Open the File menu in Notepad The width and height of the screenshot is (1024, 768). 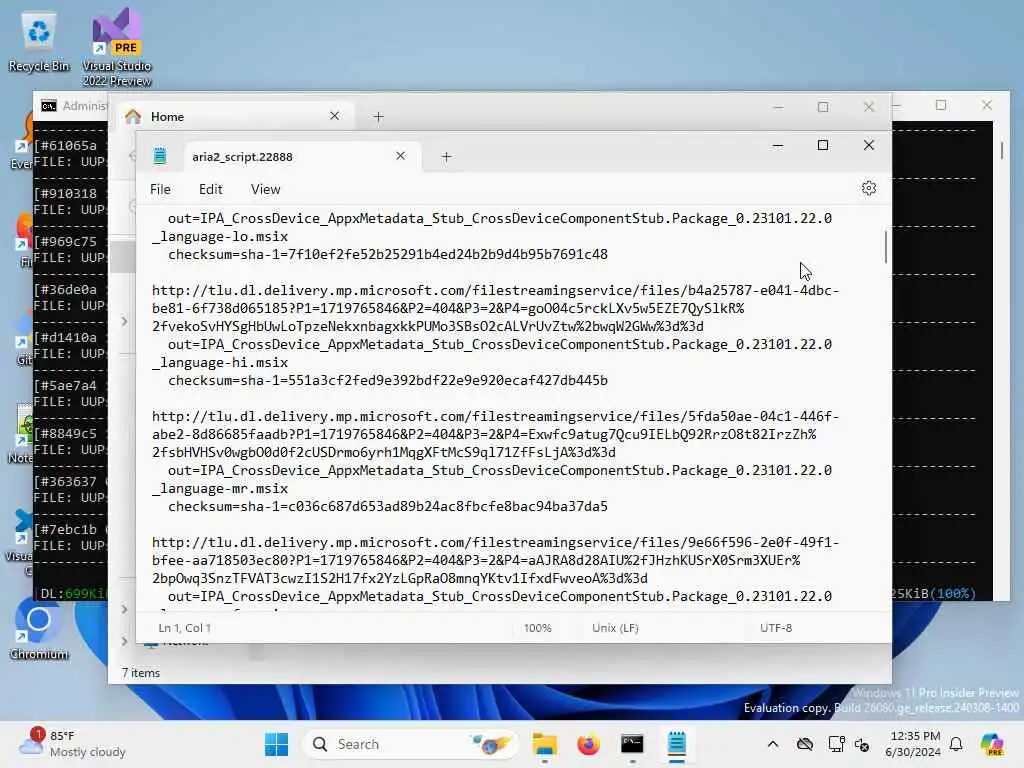160,189
